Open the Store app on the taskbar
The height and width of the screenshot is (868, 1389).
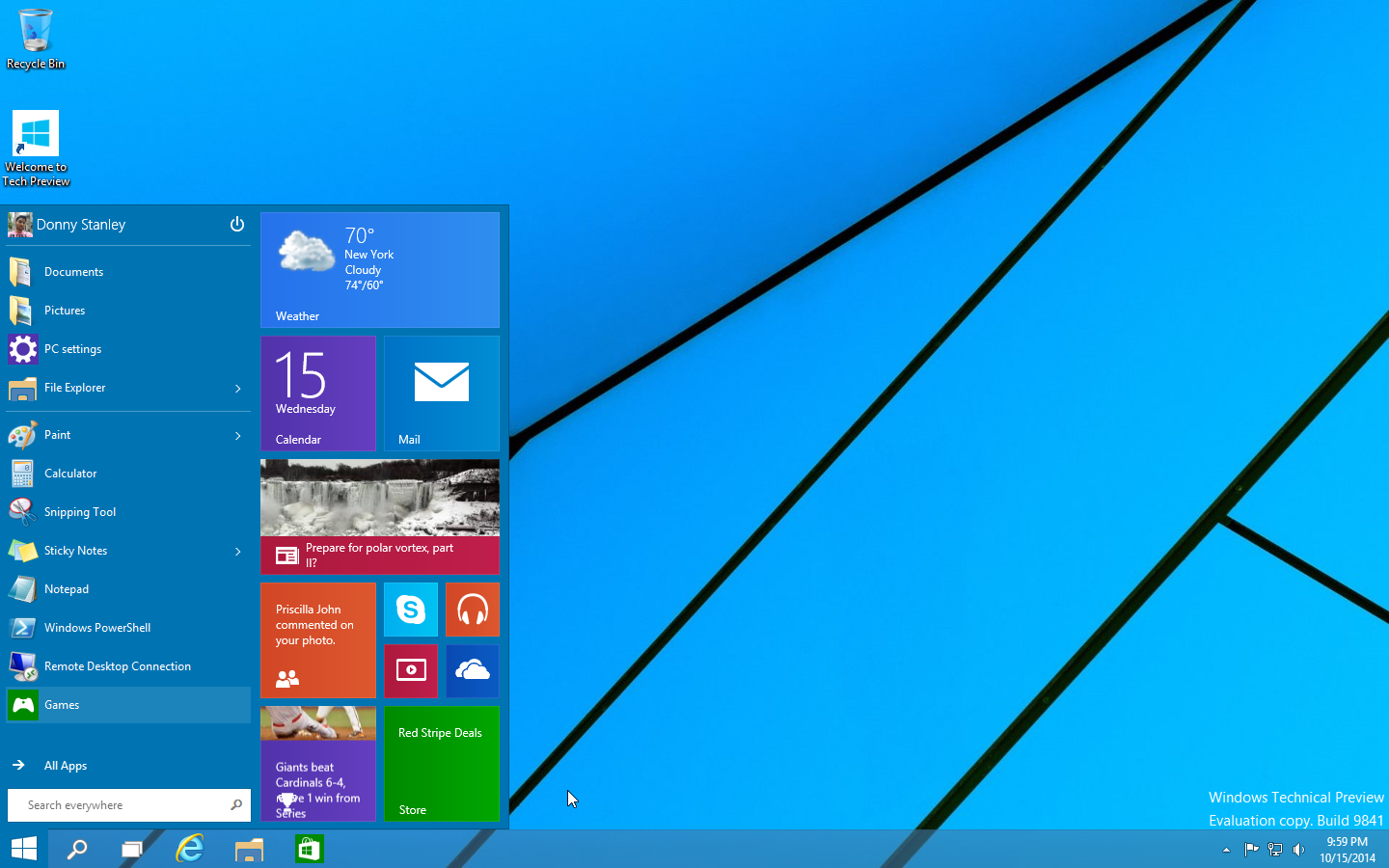pos(309,849)
